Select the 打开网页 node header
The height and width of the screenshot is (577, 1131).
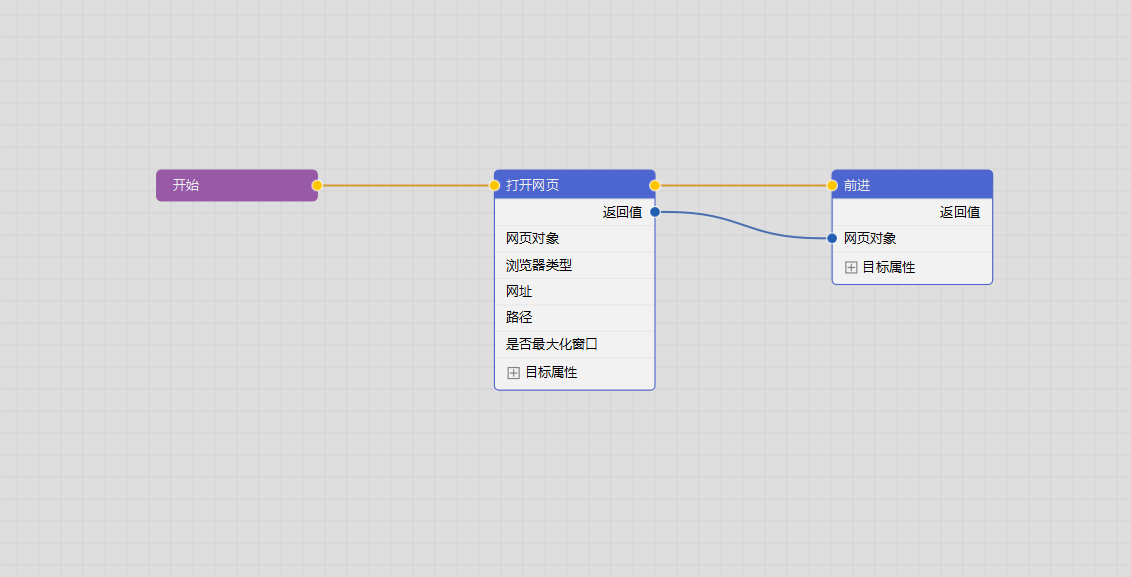click(574, 185)
